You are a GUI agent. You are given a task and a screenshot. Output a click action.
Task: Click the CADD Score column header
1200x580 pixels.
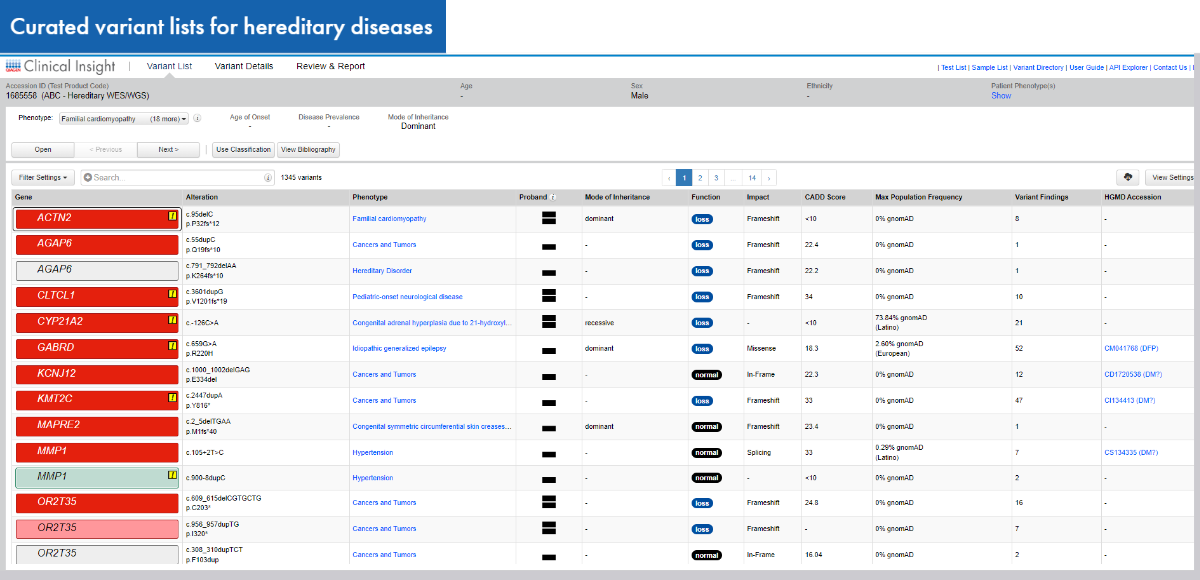coord(825,197)
